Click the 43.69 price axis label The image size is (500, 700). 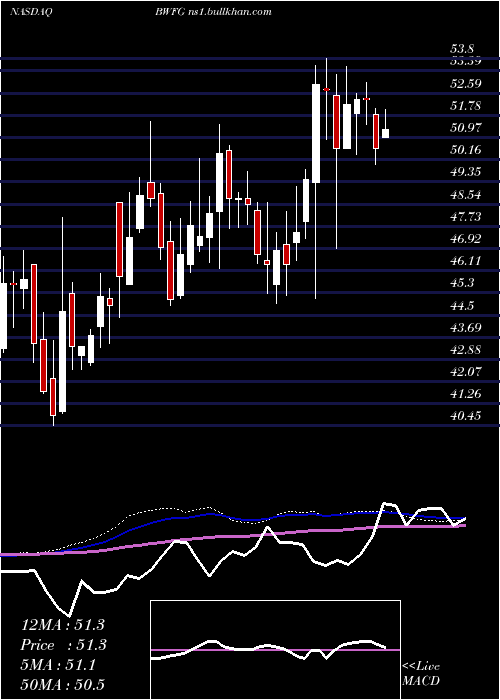coord(465,328)
